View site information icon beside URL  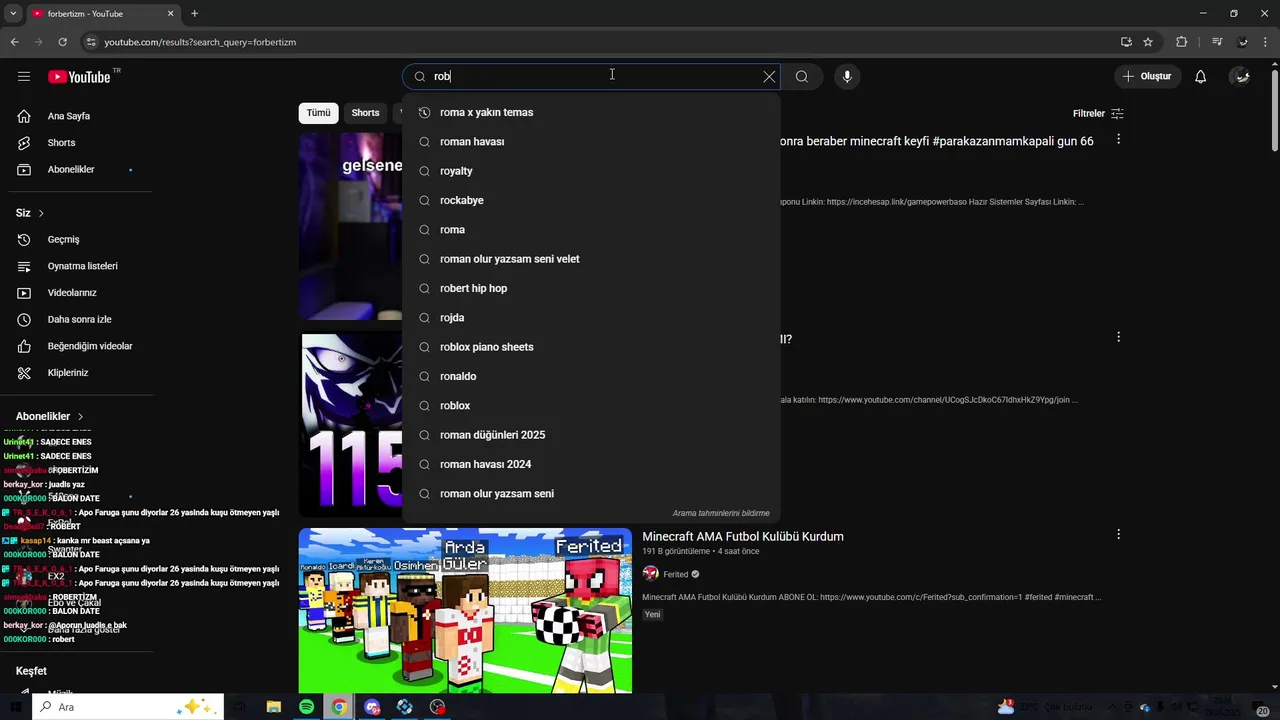pyautogui.click(x=91, y=42)
